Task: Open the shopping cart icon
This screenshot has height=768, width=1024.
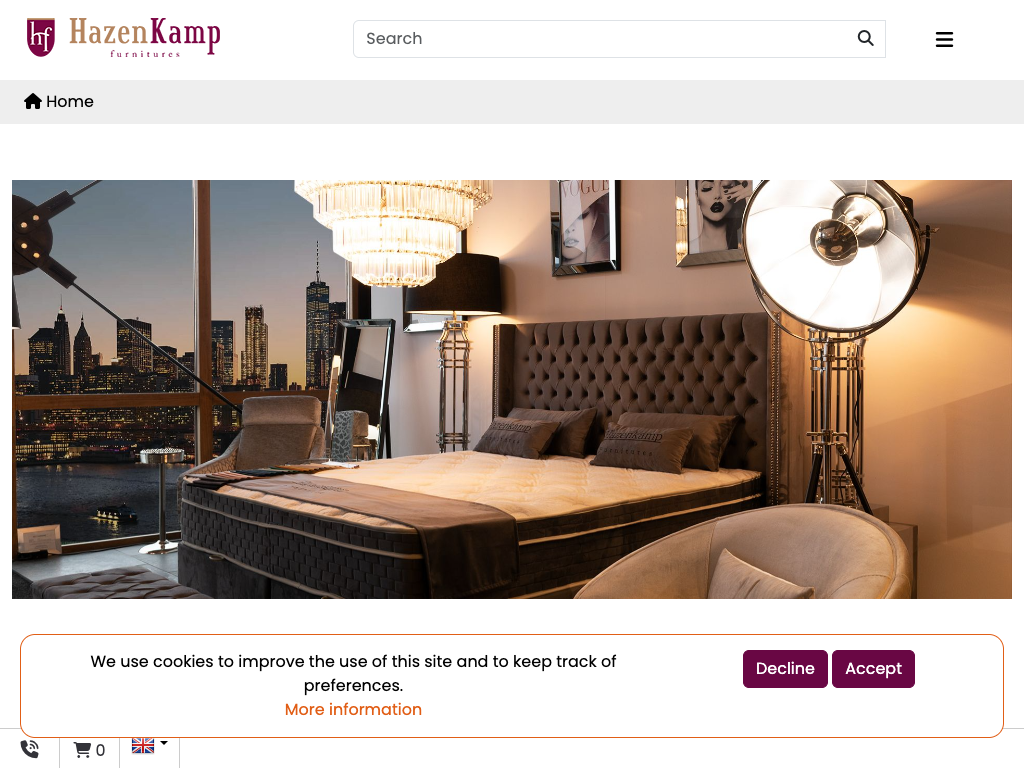Action: tap(82, 749)
